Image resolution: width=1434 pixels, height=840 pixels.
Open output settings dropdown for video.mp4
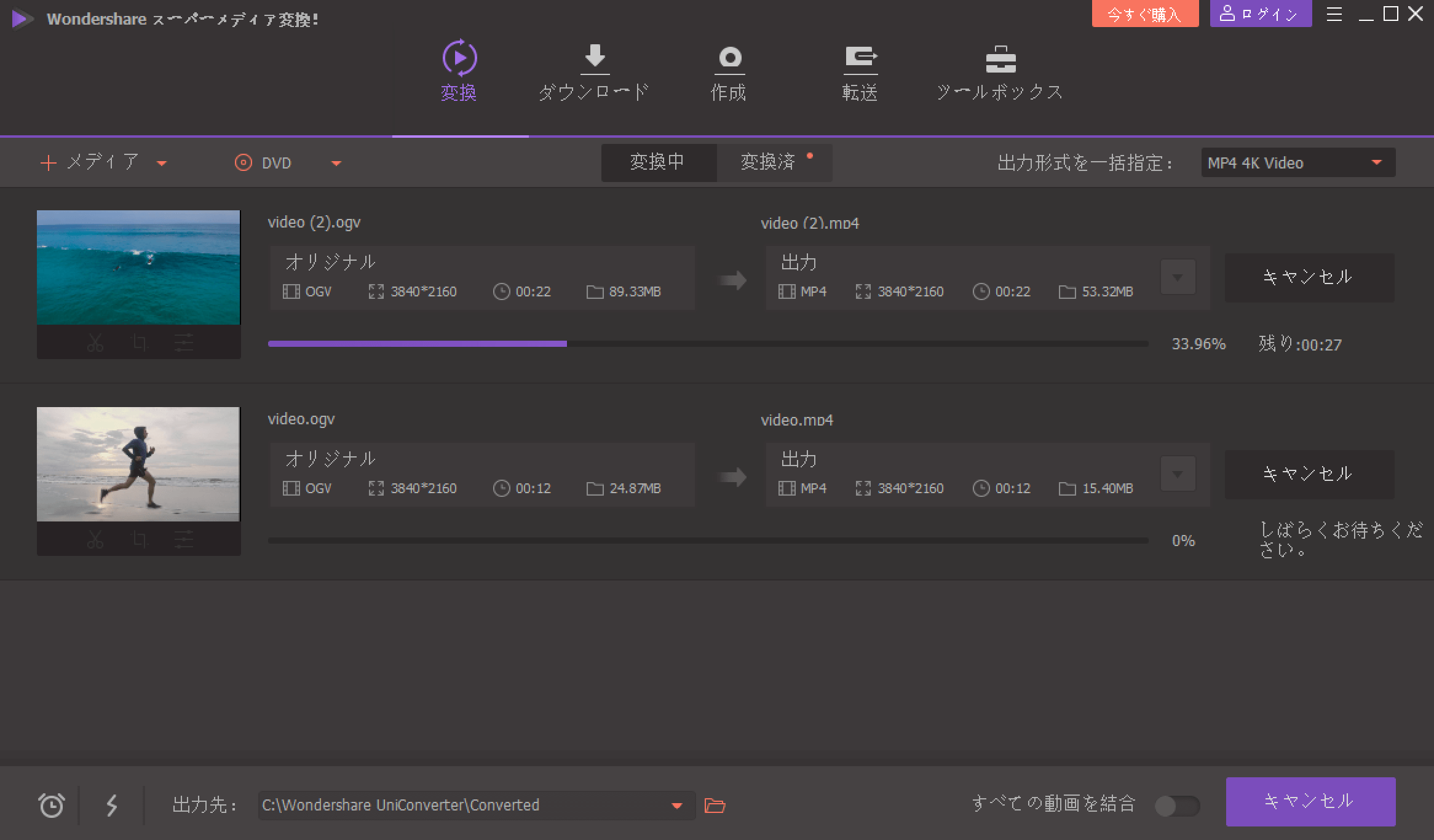(x=1178, y=474)
